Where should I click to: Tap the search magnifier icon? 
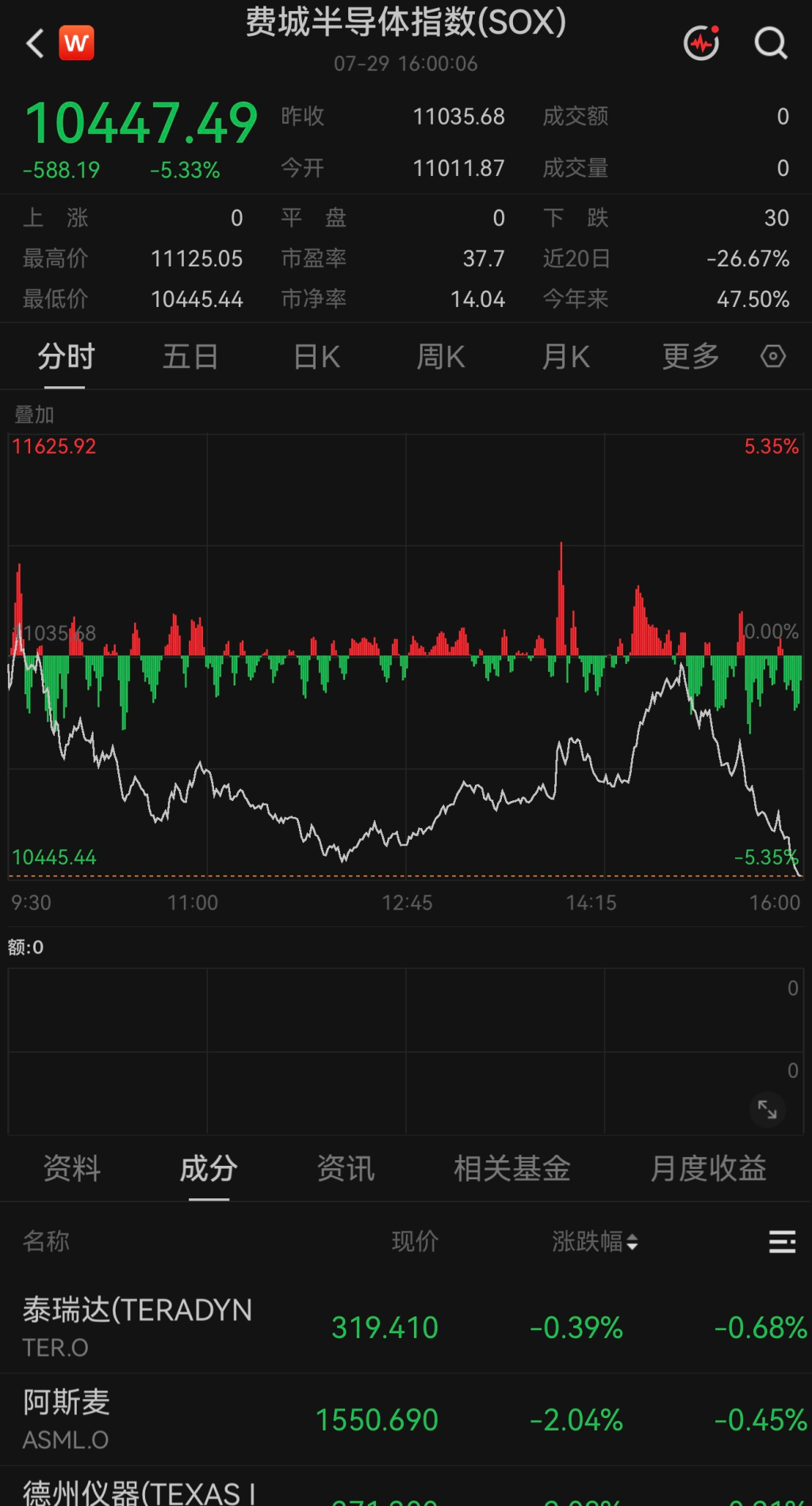click(771, 43)
